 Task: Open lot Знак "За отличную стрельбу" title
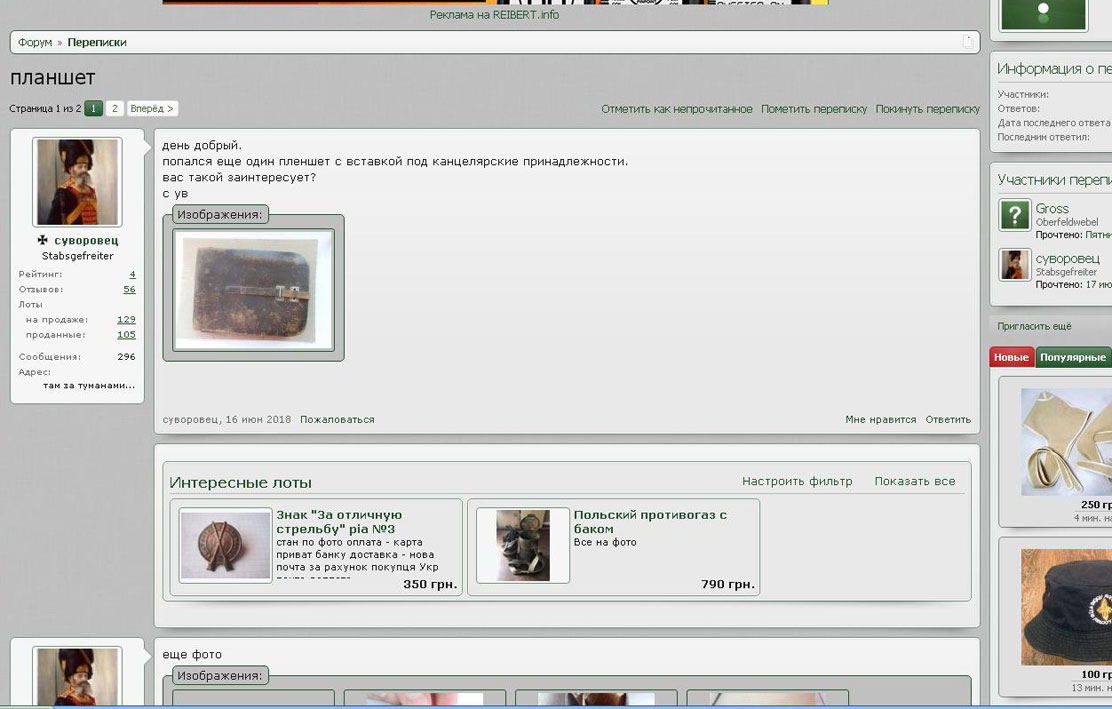(339, 522)
